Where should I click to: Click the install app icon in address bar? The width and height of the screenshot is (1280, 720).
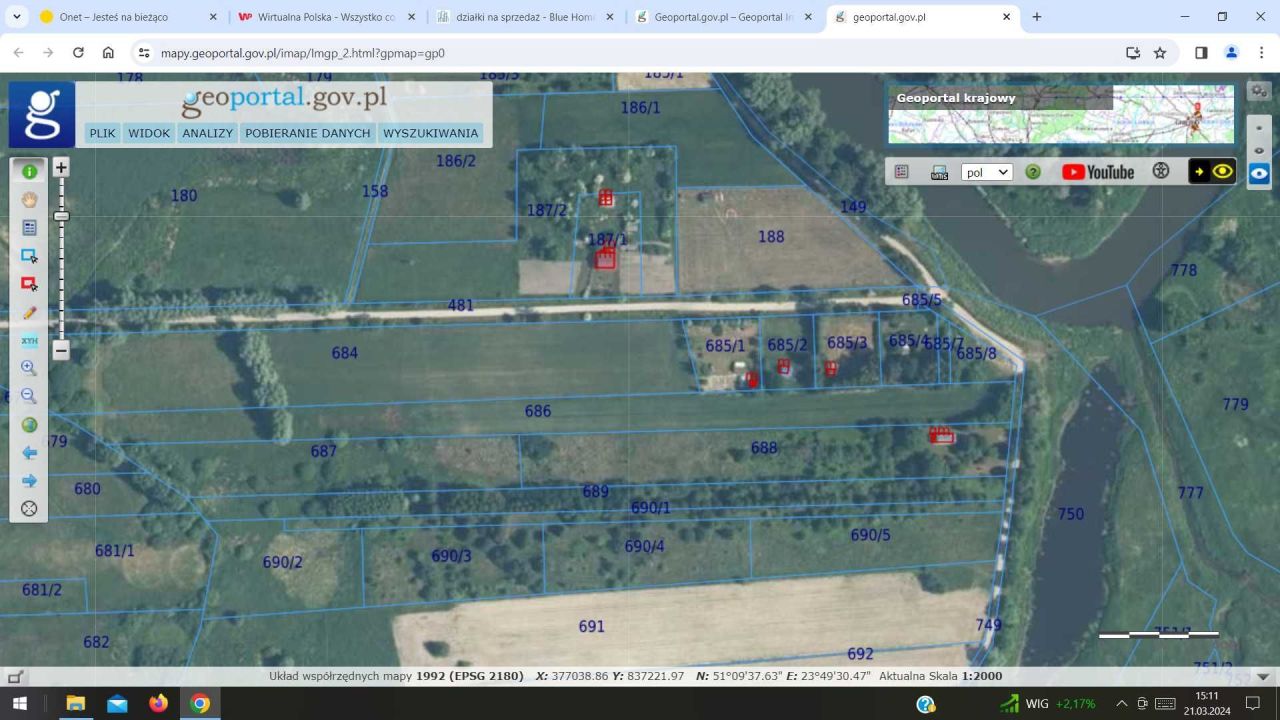pos(1132,53)
